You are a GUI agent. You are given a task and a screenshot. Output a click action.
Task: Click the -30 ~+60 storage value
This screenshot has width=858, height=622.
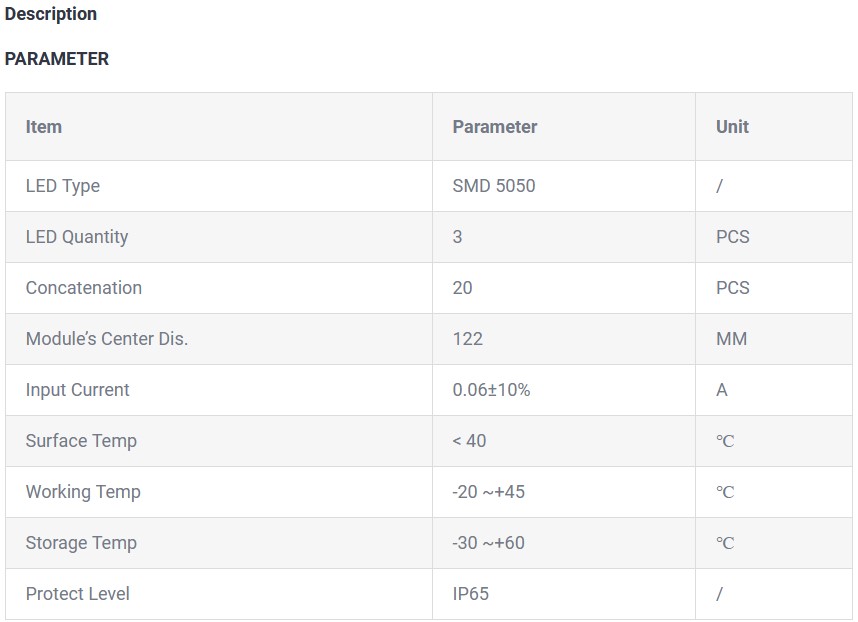tap(489, 543)
